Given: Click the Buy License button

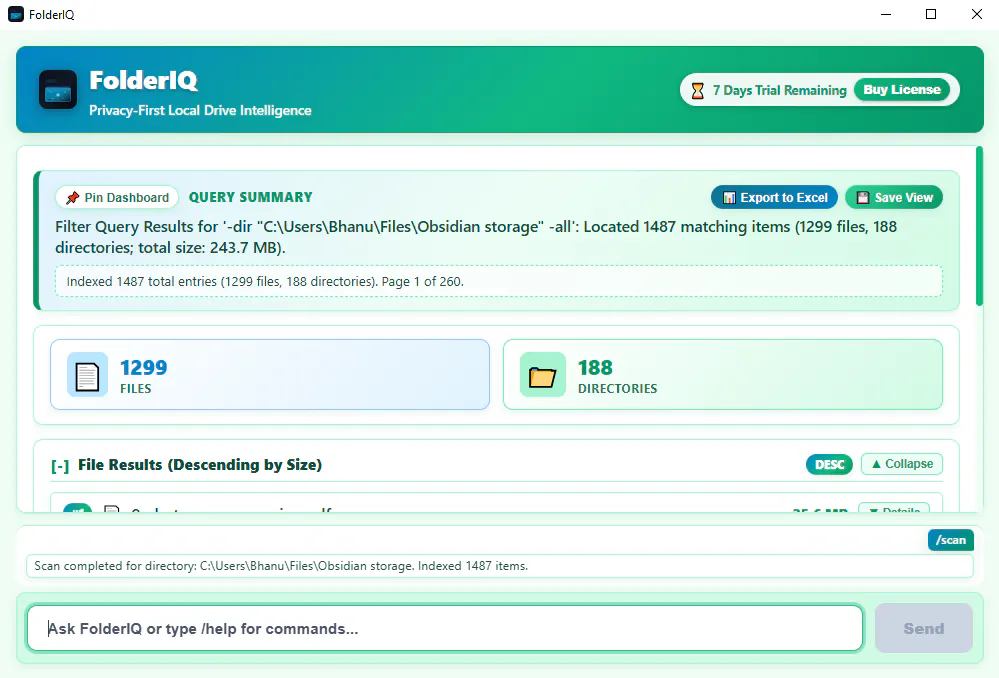Looking at the screenshot, I should [902, 90].
